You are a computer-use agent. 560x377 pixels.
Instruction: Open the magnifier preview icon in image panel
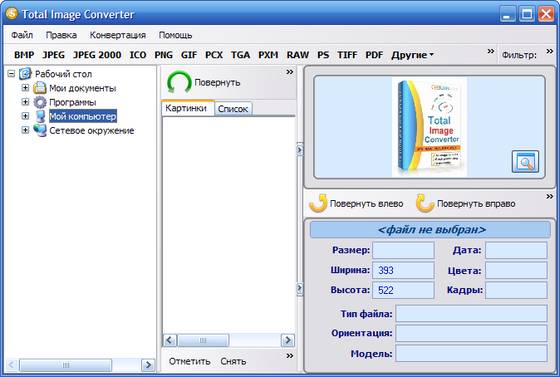click(x=525, y=162)
